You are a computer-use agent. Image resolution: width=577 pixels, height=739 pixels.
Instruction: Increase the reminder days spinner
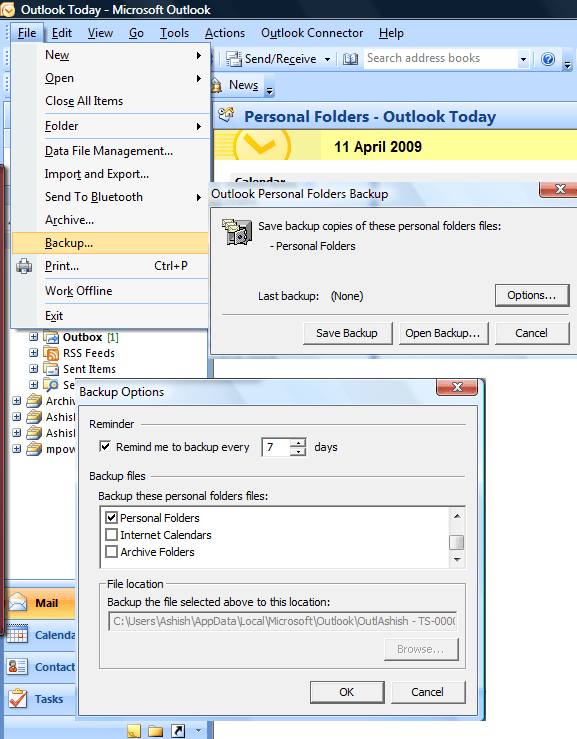point(298,443)
